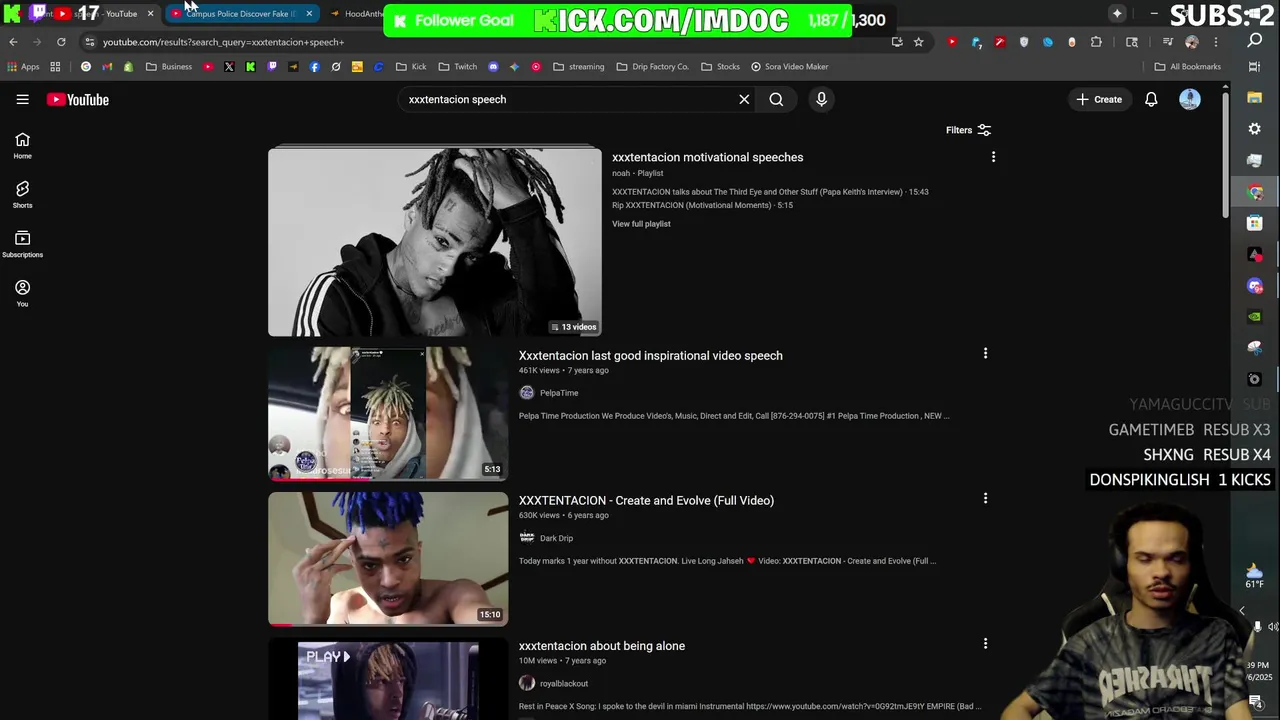Open the Filters option for search results

968,130
